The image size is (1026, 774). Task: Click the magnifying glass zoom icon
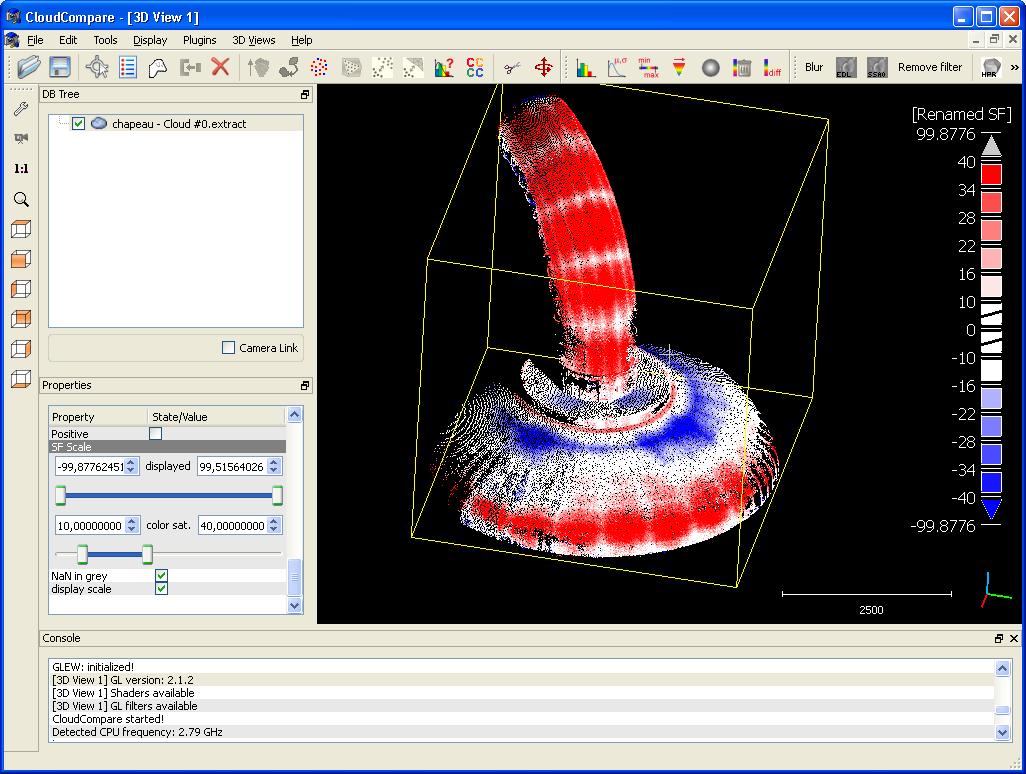pyautogui.click(x=20, y=200)
